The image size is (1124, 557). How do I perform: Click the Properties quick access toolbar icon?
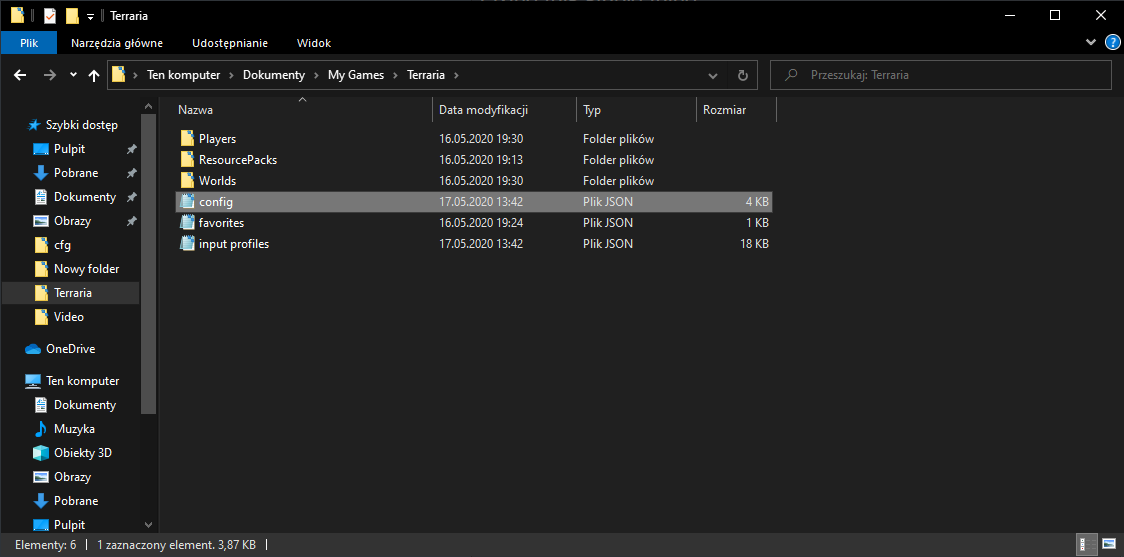[49, 16]
